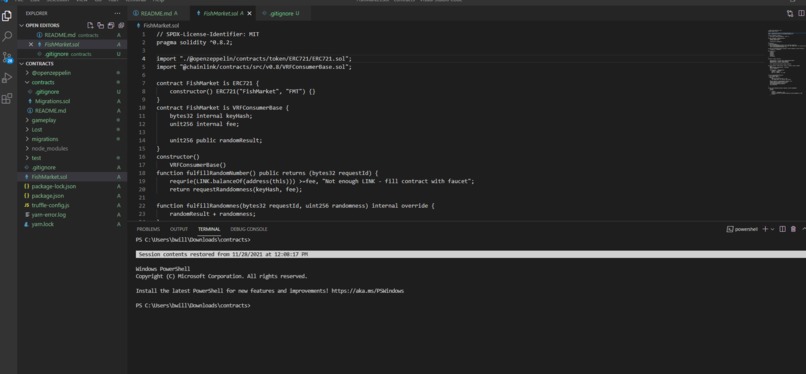Collapse the Open Editors section
Screen dimensions: 806x374
[x=22, y=25]
